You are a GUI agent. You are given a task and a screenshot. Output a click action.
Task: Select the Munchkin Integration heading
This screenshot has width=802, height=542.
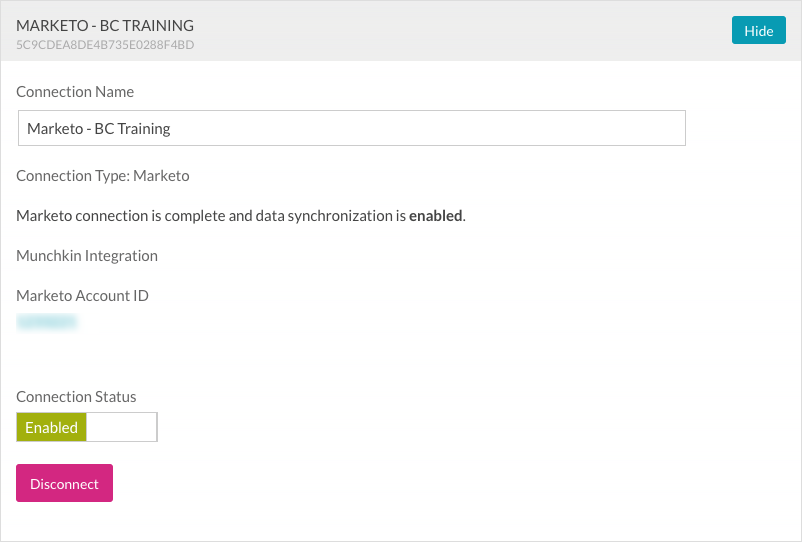click(x=87, y=255)
